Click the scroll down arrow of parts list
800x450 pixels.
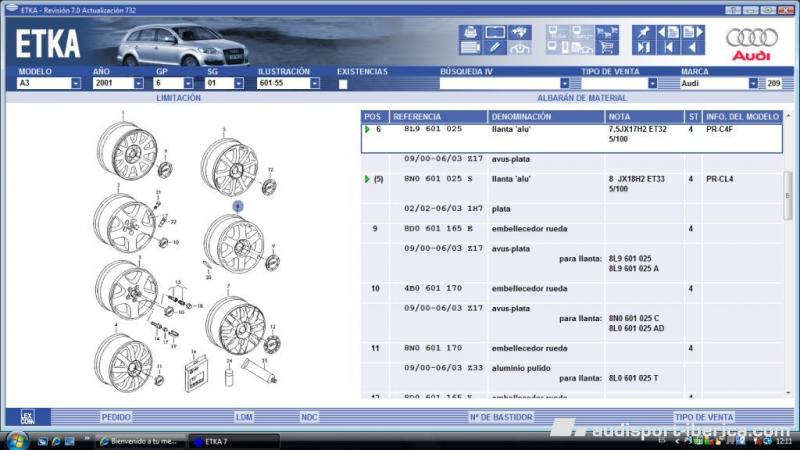(788, 393)
